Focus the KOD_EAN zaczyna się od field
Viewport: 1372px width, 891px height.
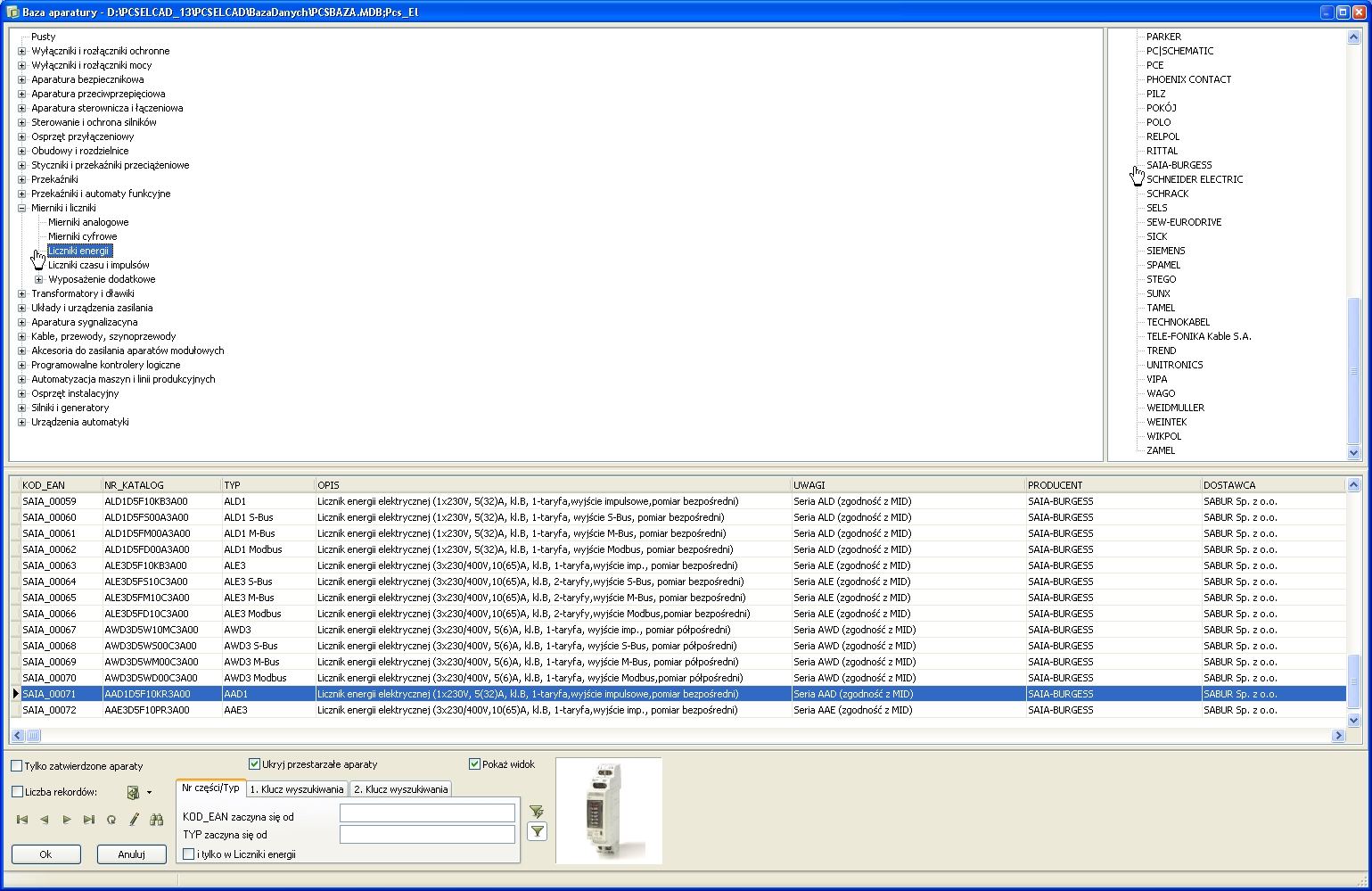tap(428, 813)
